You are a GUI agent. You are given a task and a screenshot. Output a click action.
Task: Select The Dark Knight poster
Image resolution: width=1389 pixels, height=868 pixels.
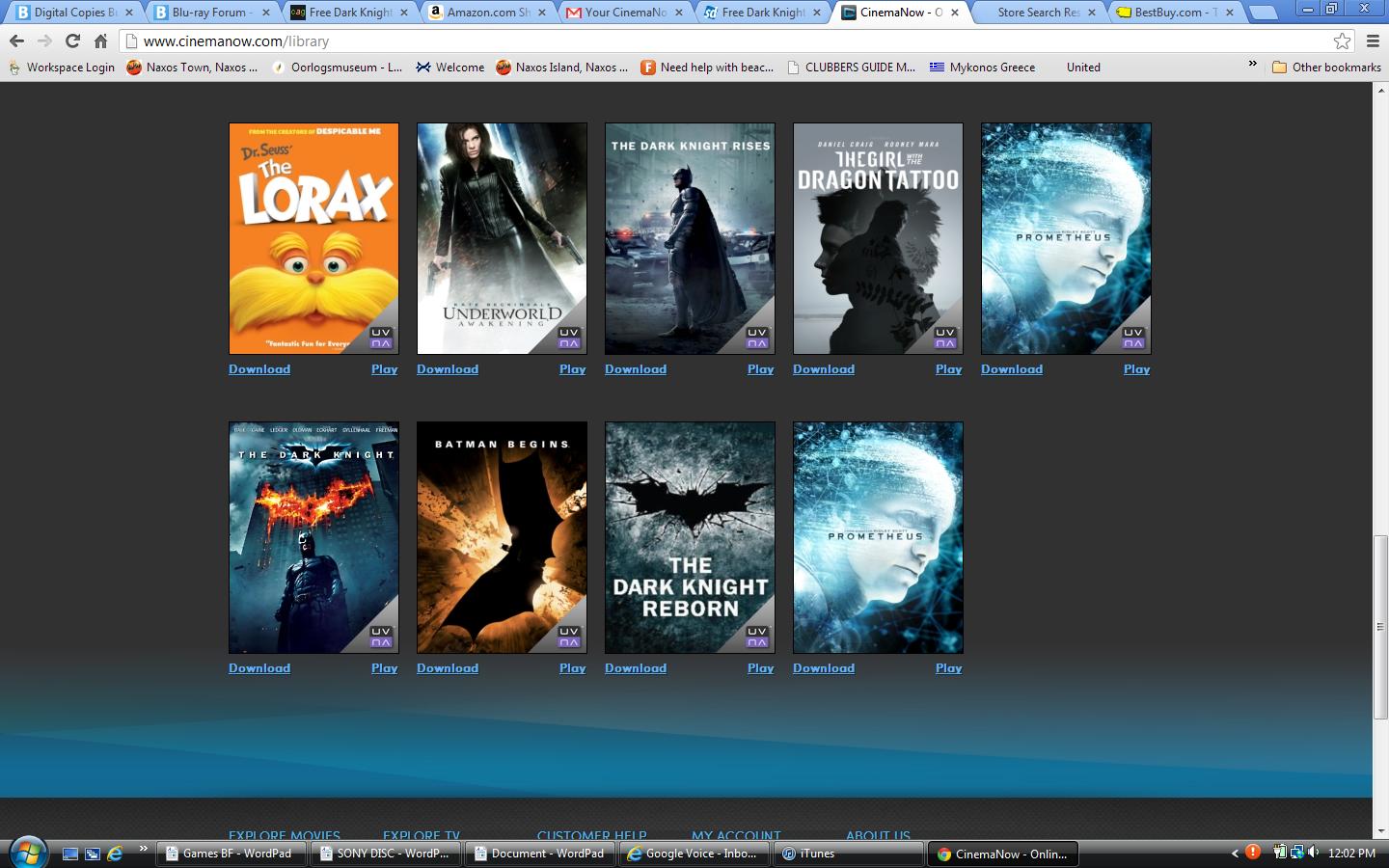click(x=313, y=537)
